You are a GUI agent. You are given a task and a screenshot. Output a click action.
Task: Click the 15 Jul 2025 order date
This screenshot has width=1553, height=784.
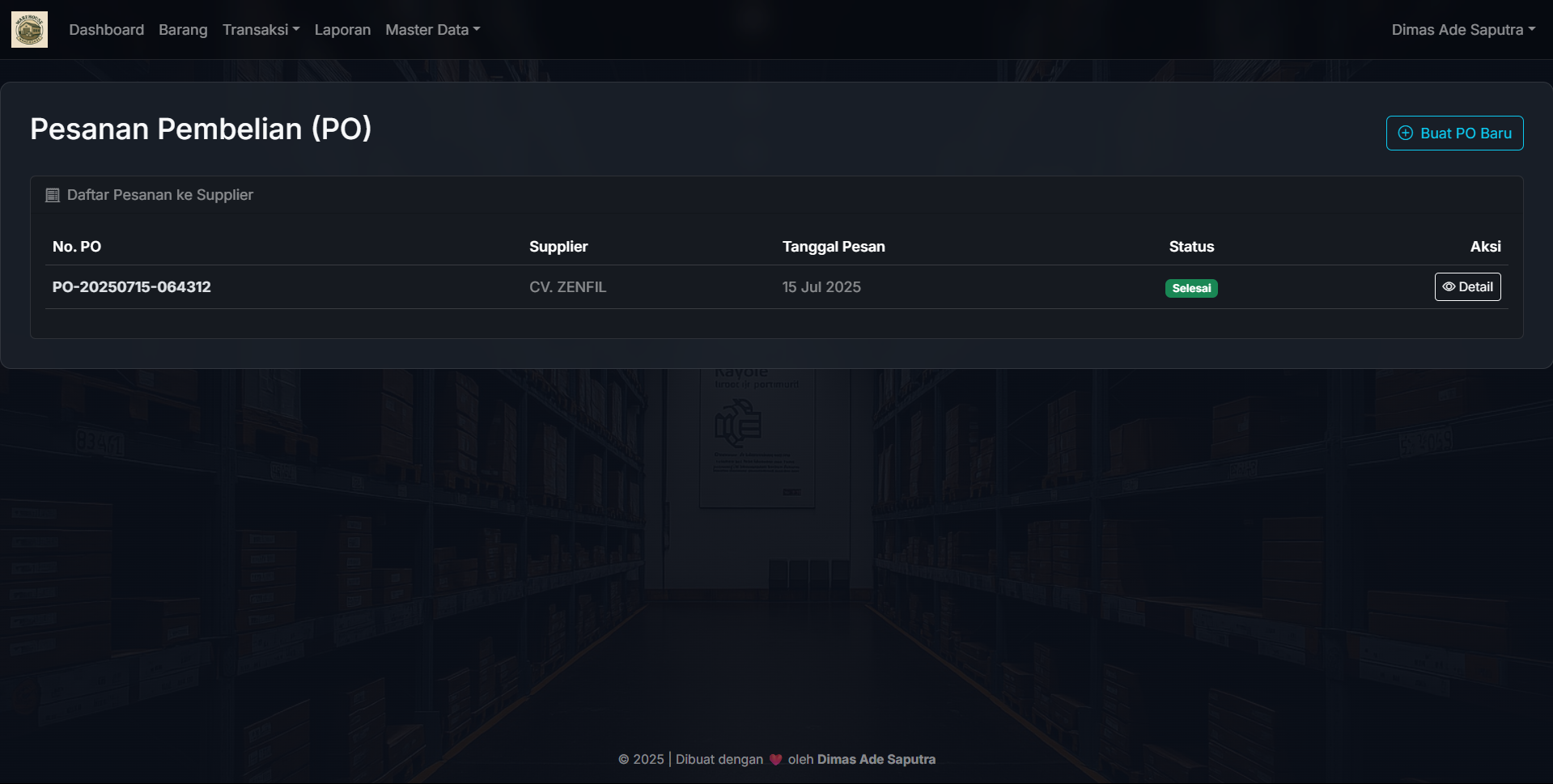click(821, 287)
